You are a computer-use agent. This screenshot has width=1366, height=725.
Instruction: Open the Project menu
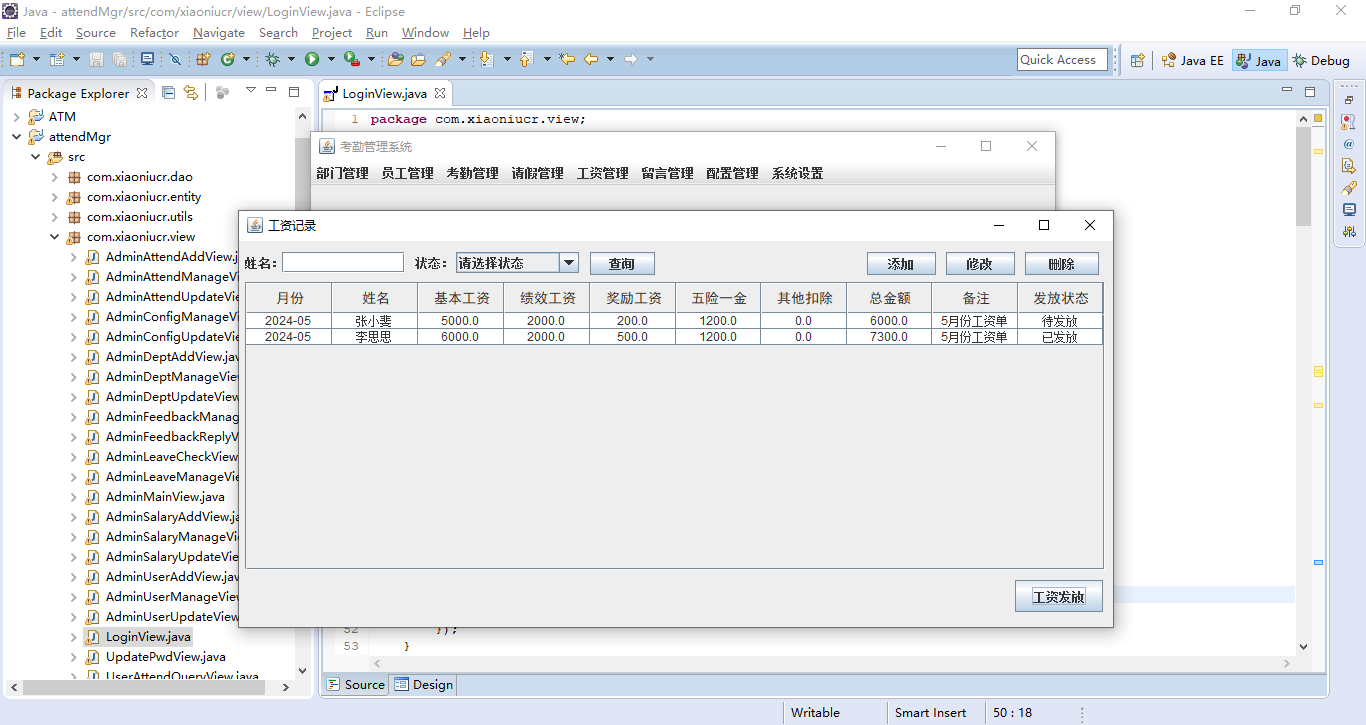(332, 33)
